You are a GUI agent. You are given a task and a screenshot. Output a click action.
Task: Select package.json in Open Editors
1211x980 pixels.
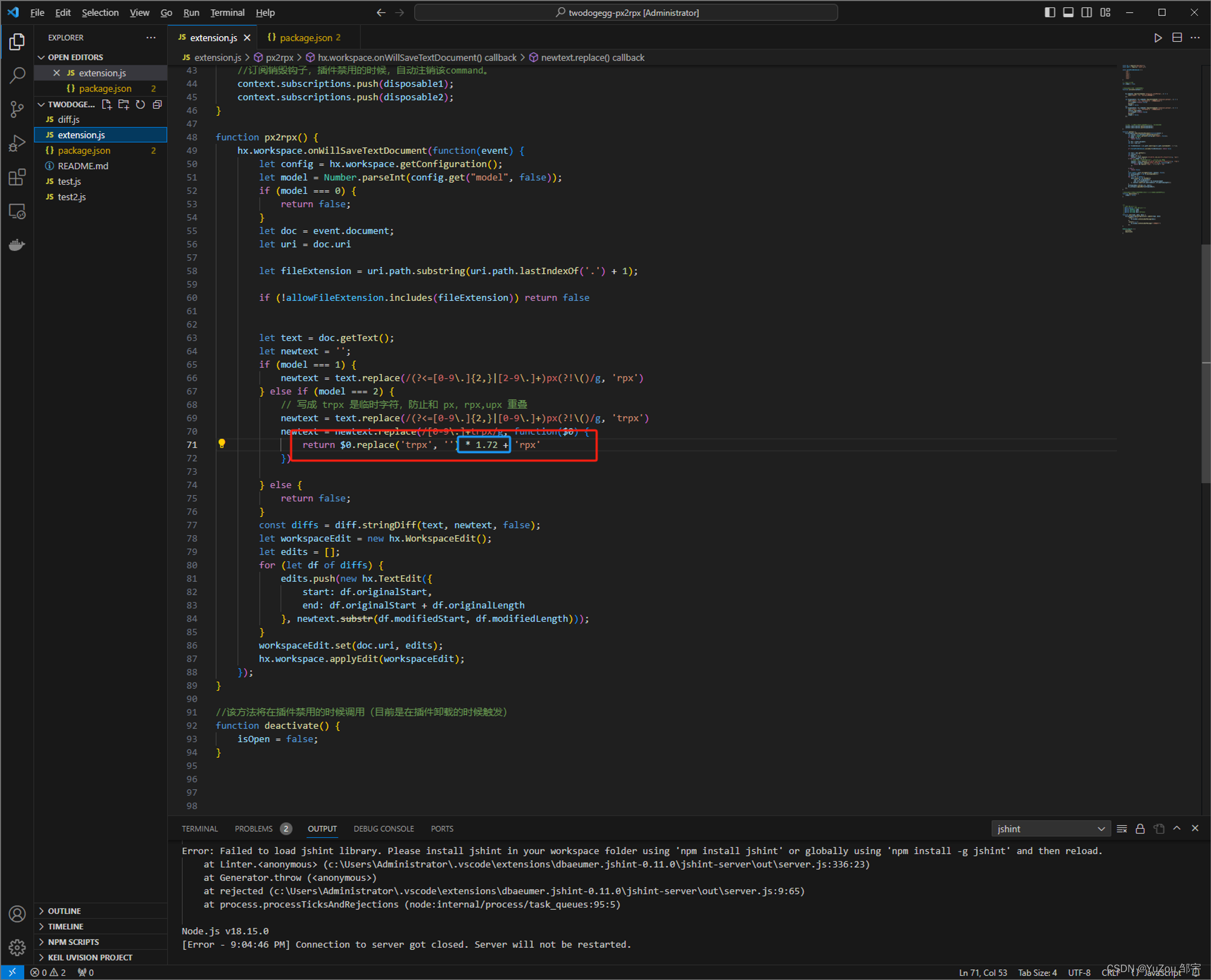(x=101, y=88)
